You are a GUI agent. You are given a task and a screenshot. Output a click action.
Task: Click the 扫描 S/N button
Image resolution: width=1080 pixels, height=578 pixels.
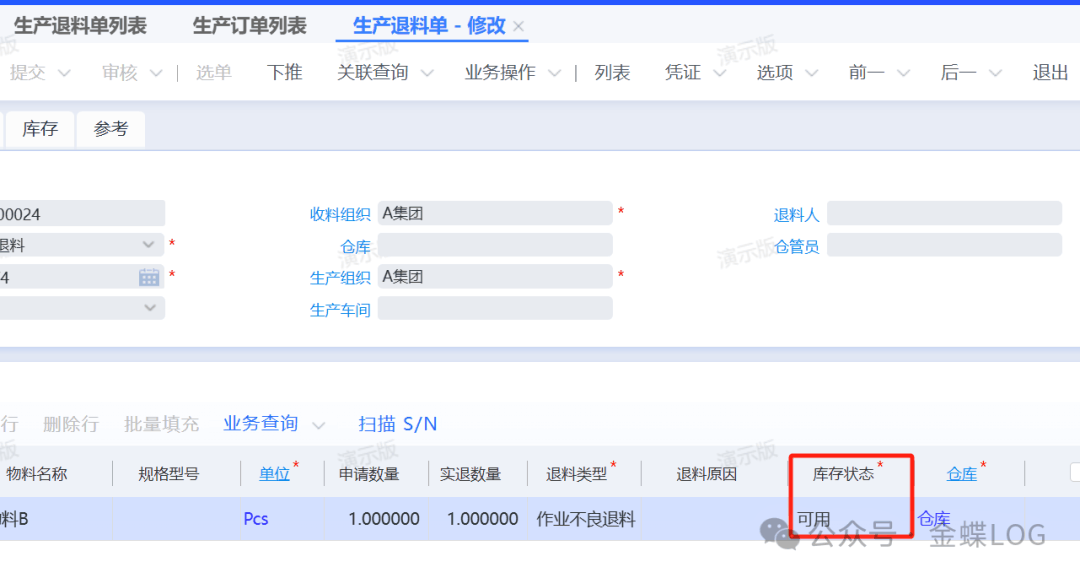(398, 424)
